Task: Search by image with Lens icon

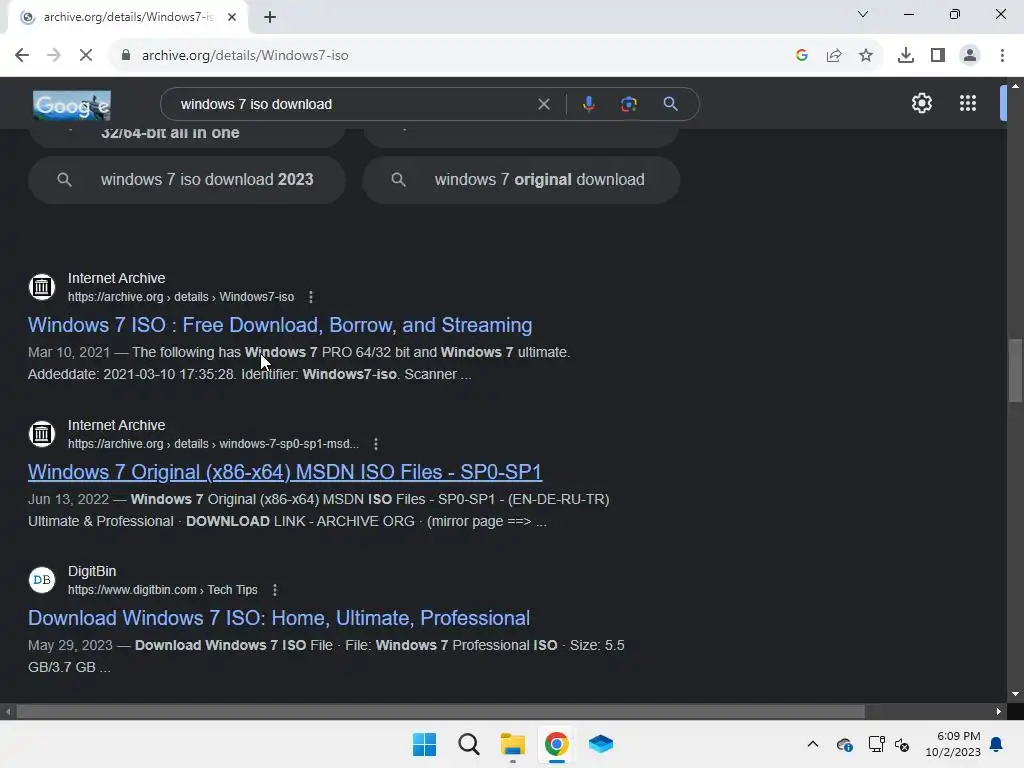Action: click(628, 104)
